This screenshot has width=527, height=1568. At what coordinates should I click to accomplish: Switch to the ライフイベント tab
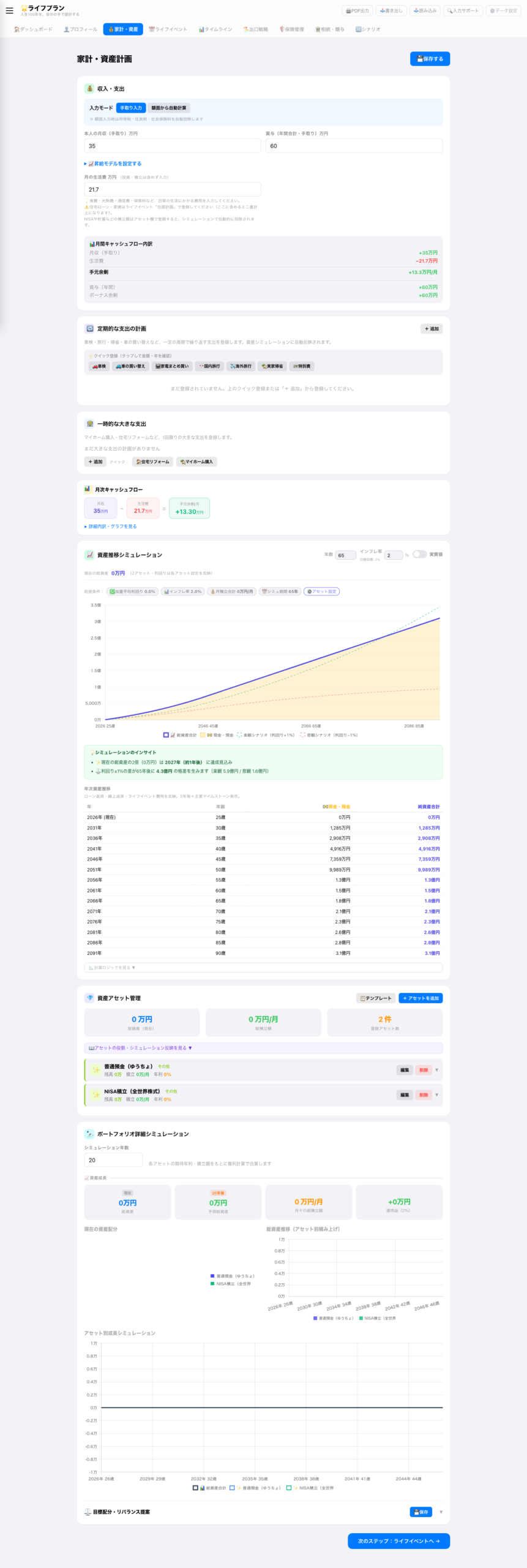(x=168, y=29)
